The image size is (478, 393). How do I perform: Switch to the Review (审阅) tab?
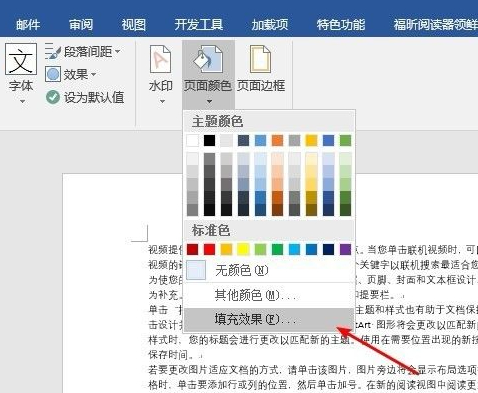(x=81, y=24)
